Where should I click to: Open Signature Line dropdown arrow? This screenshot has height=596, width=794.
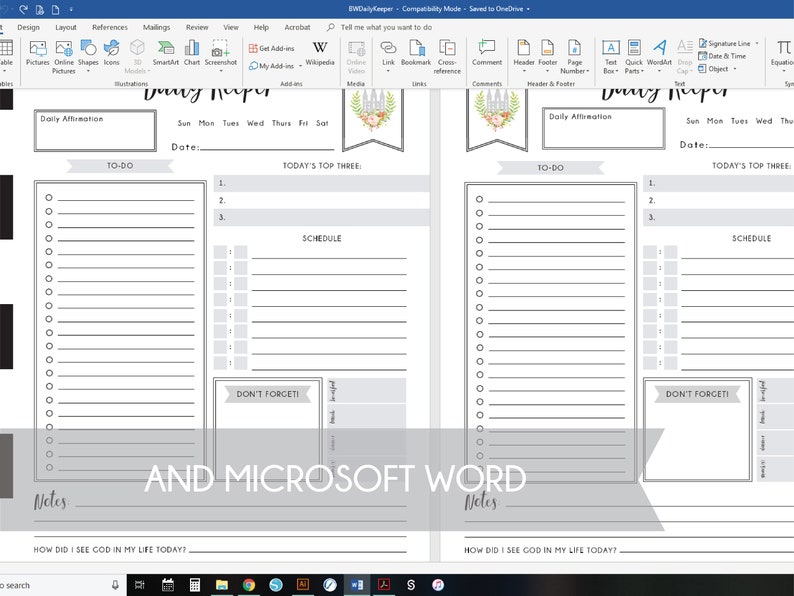click(x=757, y=44)
